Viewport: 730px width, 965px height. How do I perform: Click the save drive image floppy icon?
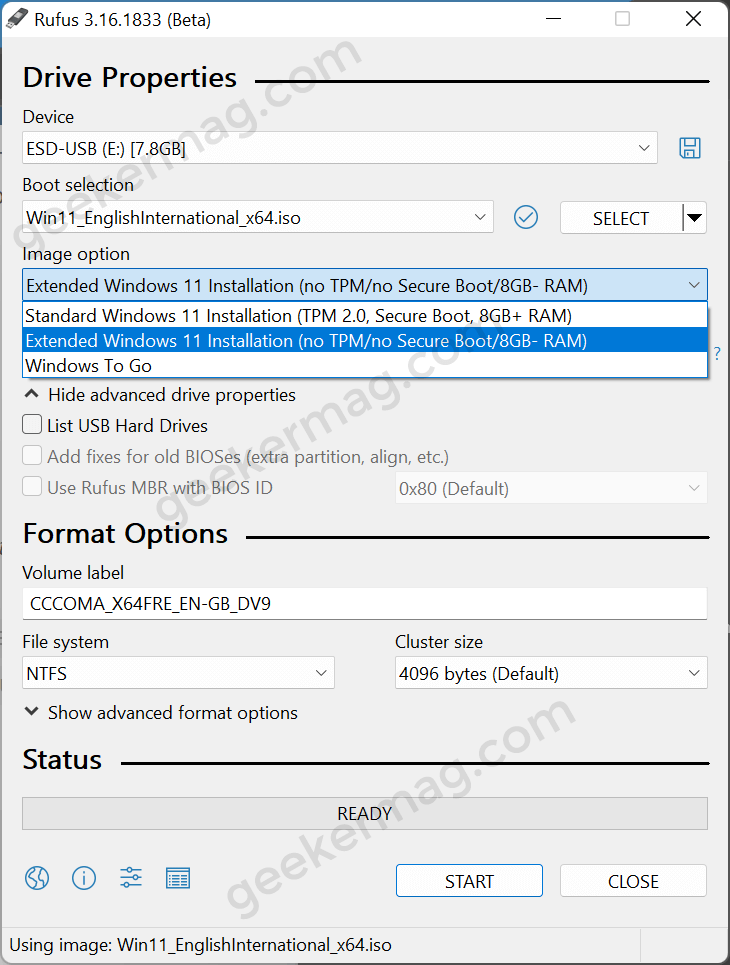[x=689, y=148]
